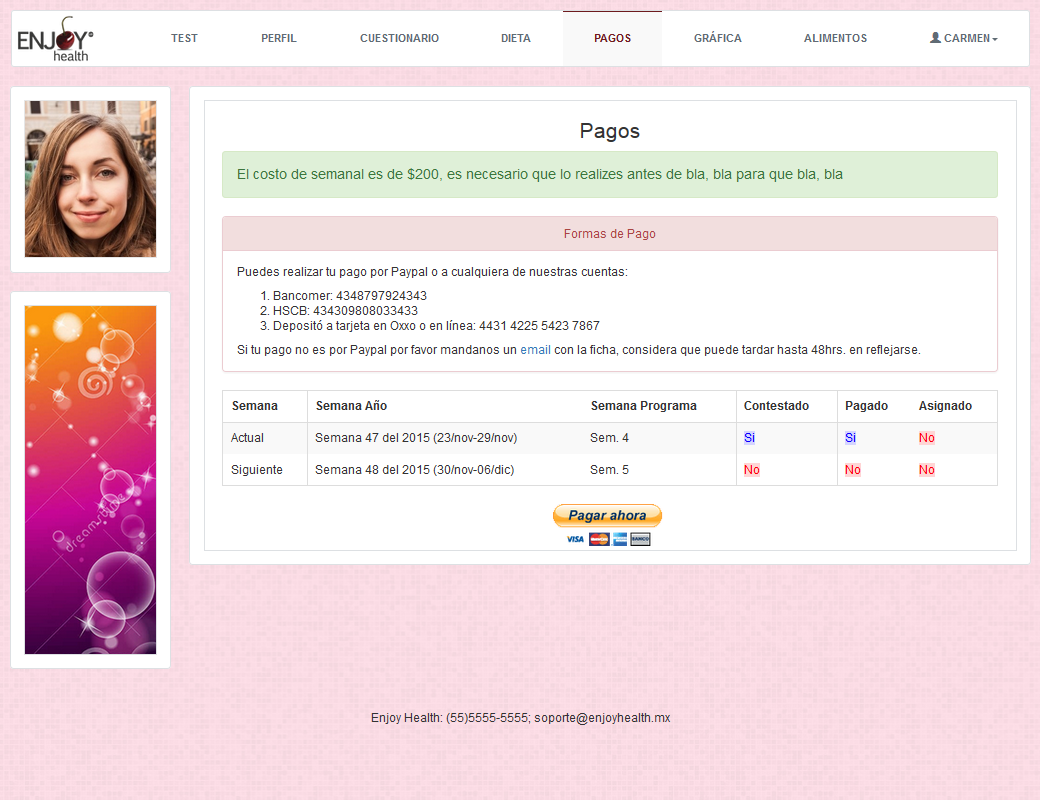The height and width of the screenshot is (800, 1040).
Task: Click the Contestado 'No' badge for Semana 48
Action: (751, 470)
